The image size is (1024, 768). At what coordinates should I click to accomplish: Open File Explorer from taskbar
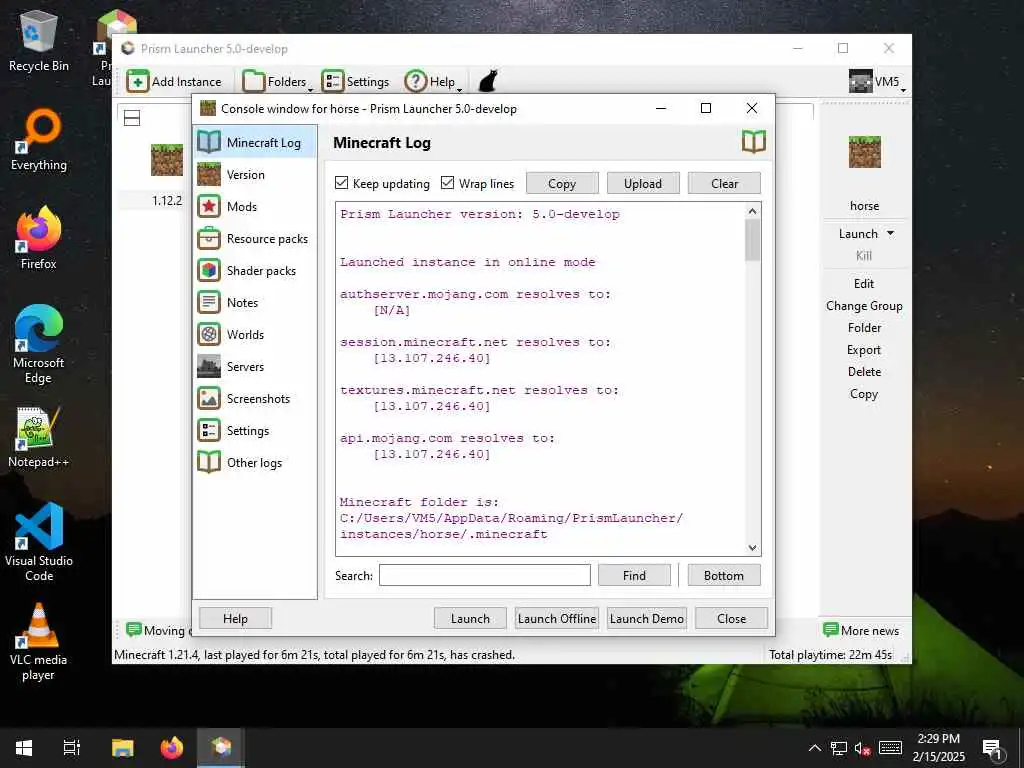coord(122,748)
